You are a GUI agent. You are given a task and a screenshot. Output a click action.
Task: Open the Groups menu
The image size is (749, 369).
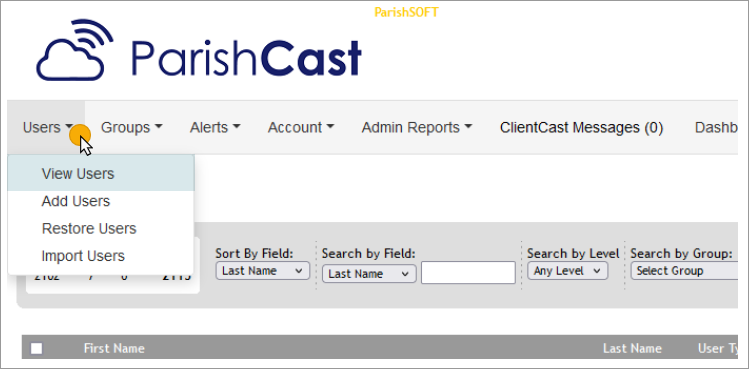131,128
